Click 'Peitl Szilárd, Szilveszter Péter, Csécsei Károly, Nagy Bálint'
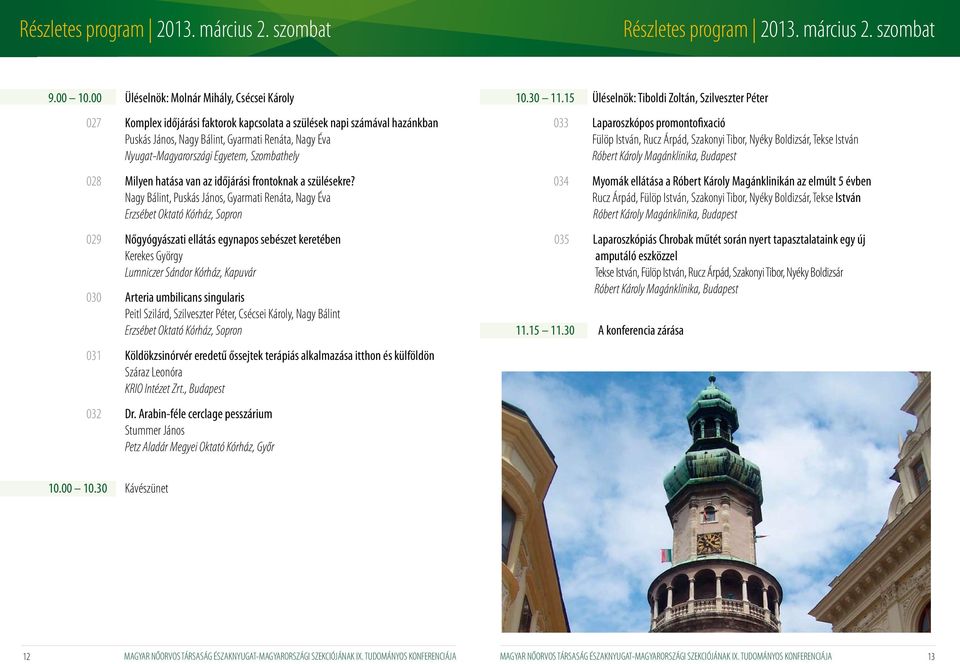960x664 pixels. click(x=233, y=314)
